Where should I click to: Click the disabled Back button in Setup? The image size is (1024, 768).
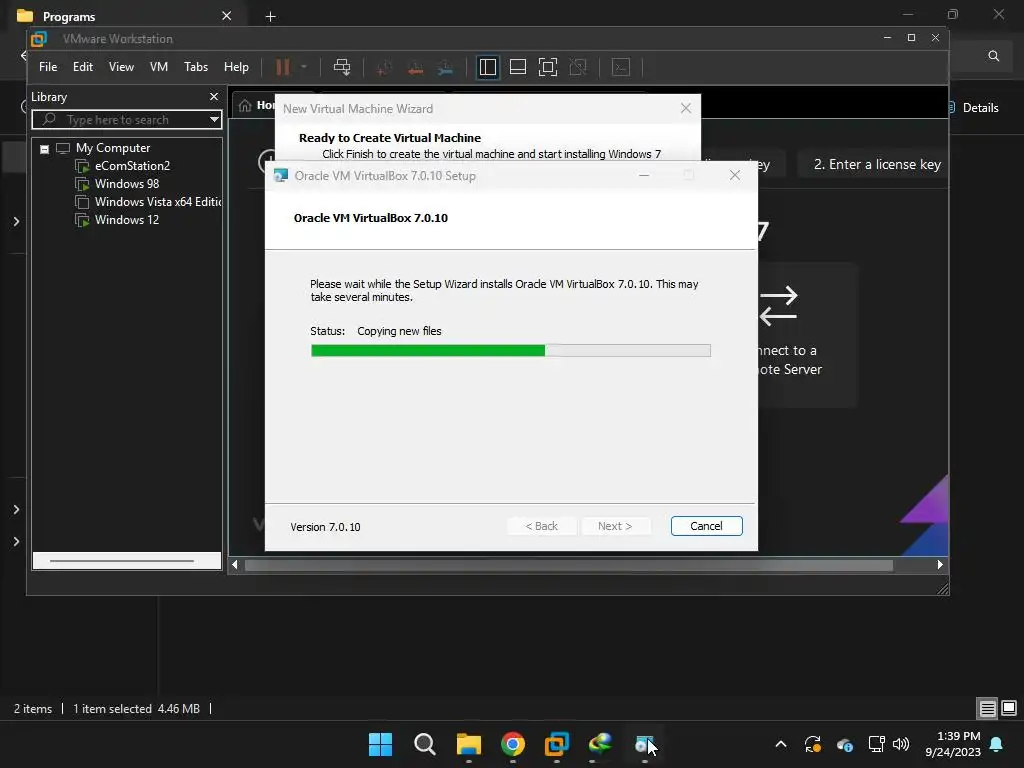tap(542, 526)
